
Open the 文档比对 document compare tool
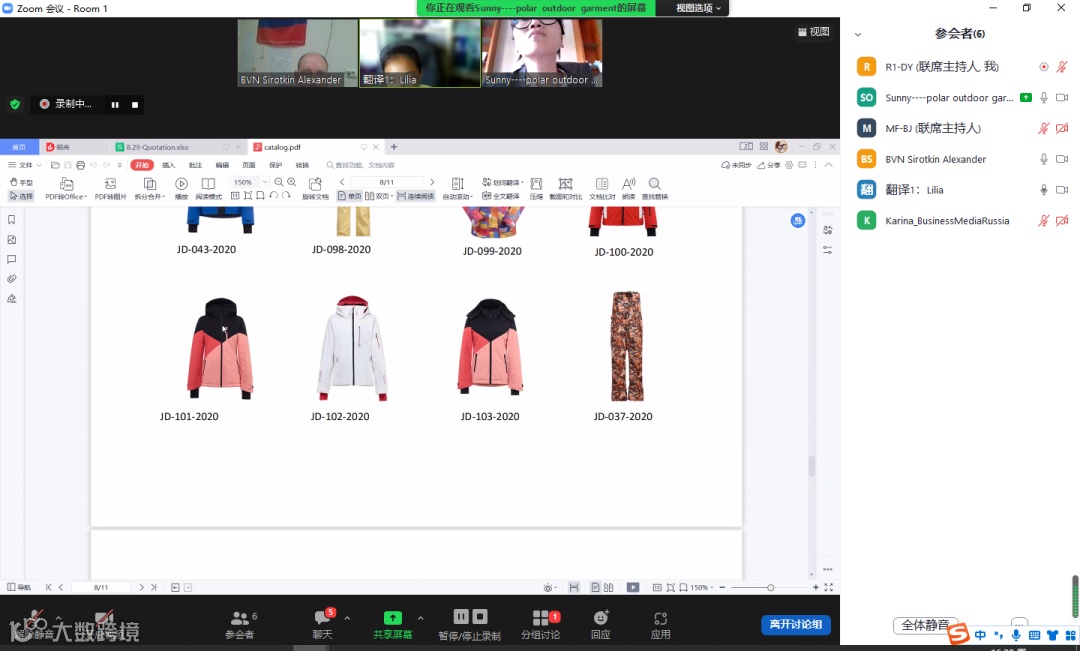click(602, 188)
